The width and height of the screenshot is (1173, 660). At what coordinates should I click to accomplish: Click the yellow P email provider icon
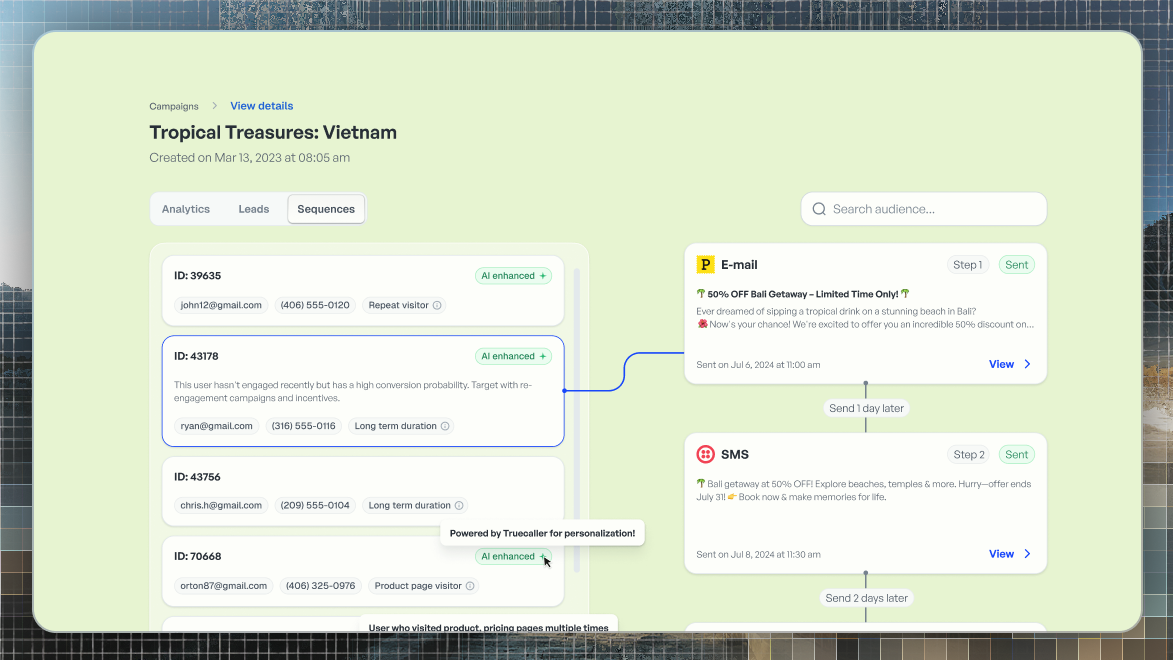(x=706, y=264)
